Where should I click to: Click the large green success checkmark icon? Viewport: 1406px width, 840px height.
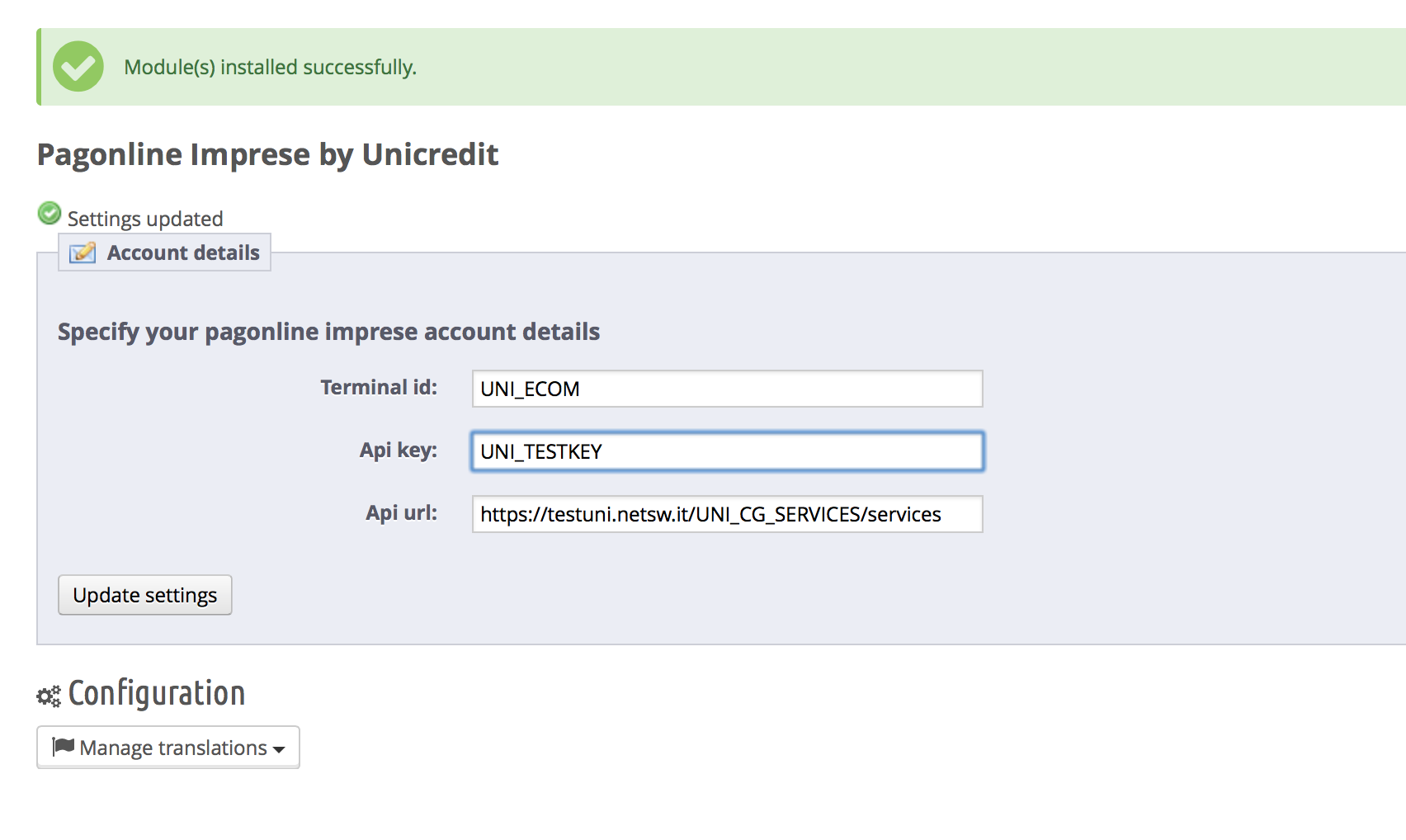coord(78,67)
